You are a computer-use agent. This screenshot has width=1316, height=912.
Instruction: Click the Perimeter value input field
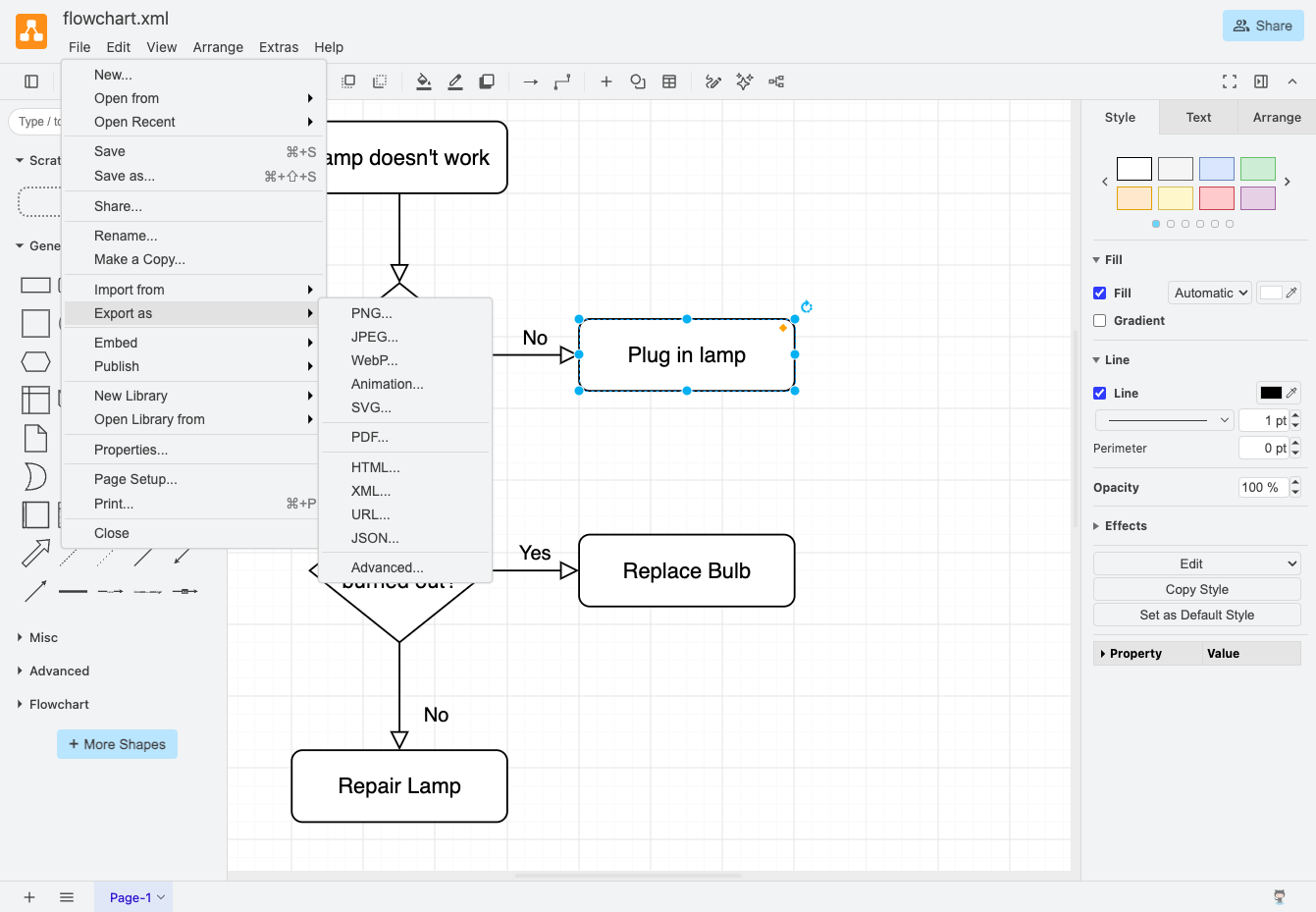1263,448
